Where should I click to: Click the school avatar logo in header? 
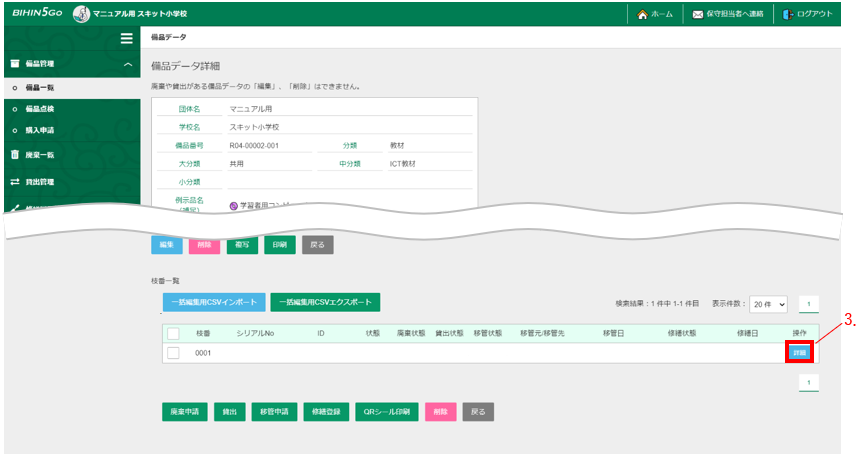tap(81, 14)
